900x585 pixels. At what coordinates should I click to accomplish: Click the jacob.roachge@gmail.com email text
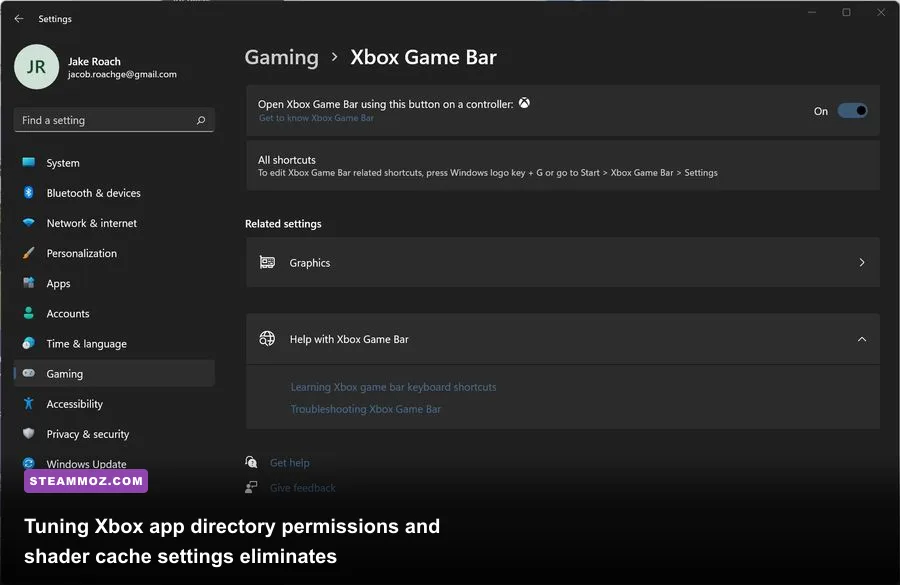[x=122, y=74]
